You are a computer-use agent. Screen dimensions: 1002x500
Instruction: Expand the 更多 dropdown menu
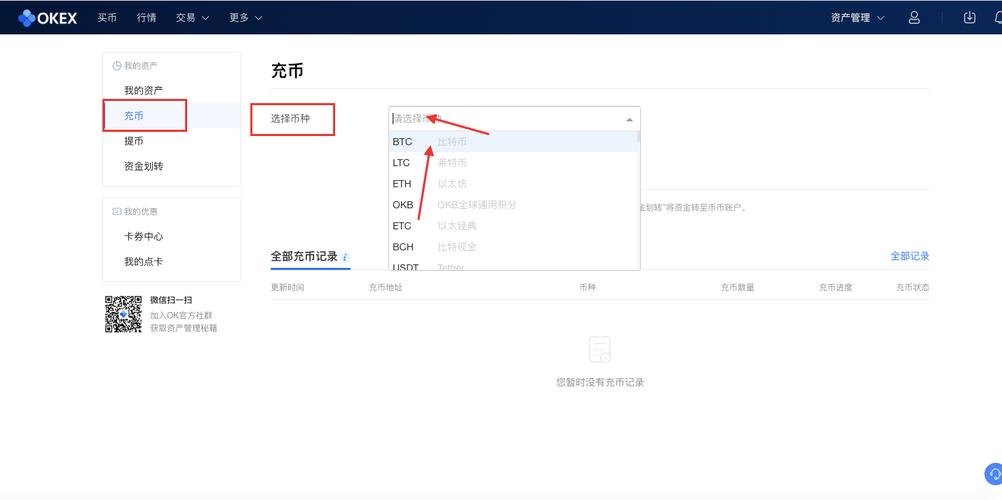[245, 17]
